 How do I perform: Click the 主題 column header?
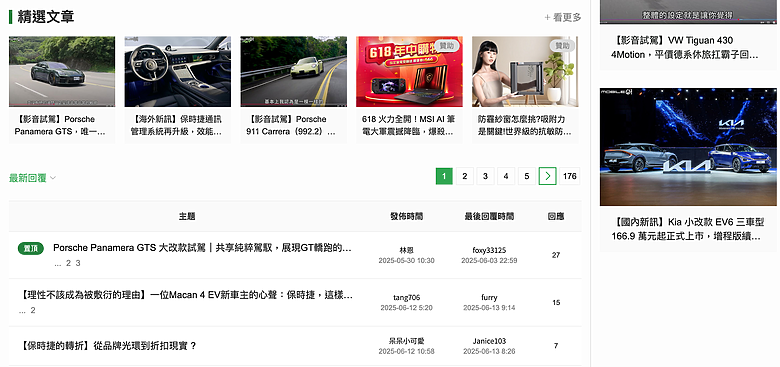coord(187,216)
